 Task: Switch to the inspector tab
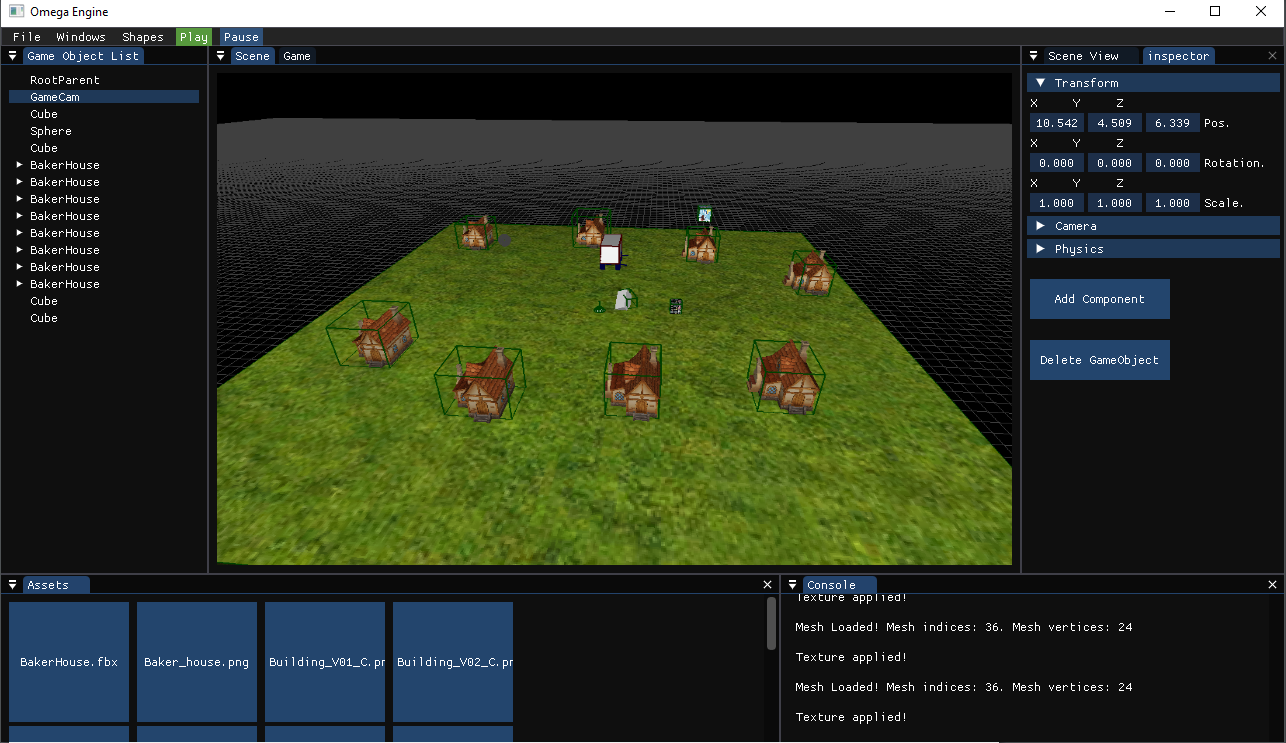[x=1178, y=56]
